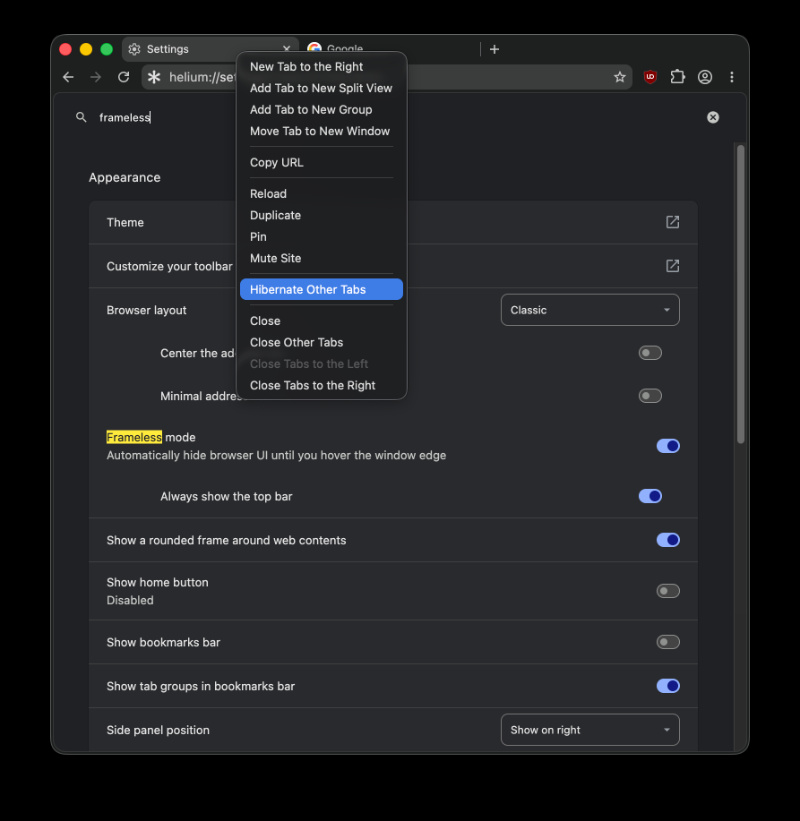This screenshot has width=800, height=821.
Task: Select New Tab to the Right
Action: tap(321, 66)
